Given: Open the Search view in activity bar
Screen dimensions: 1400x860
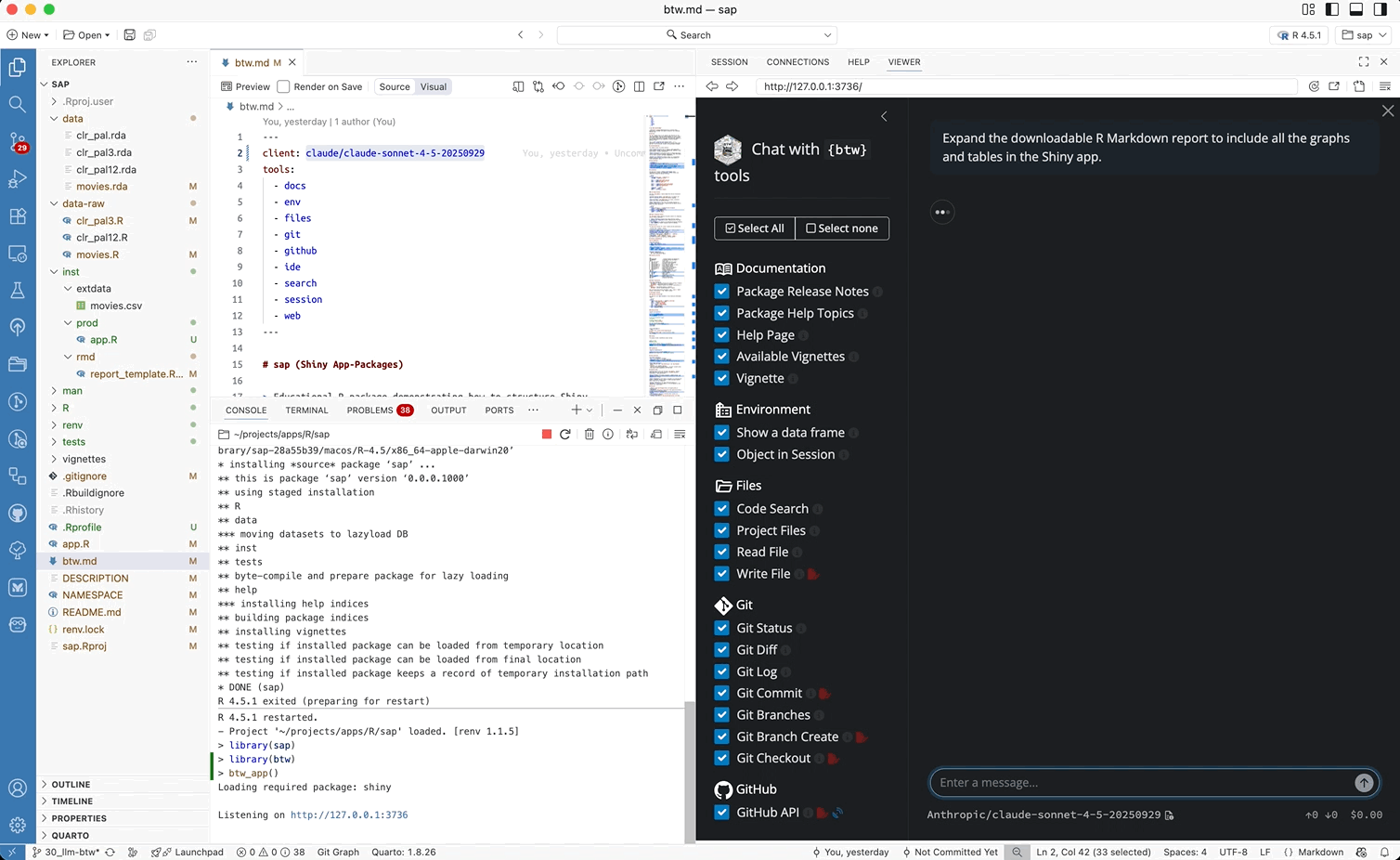Looking at the screenshot, I should [x=18, y=104].
